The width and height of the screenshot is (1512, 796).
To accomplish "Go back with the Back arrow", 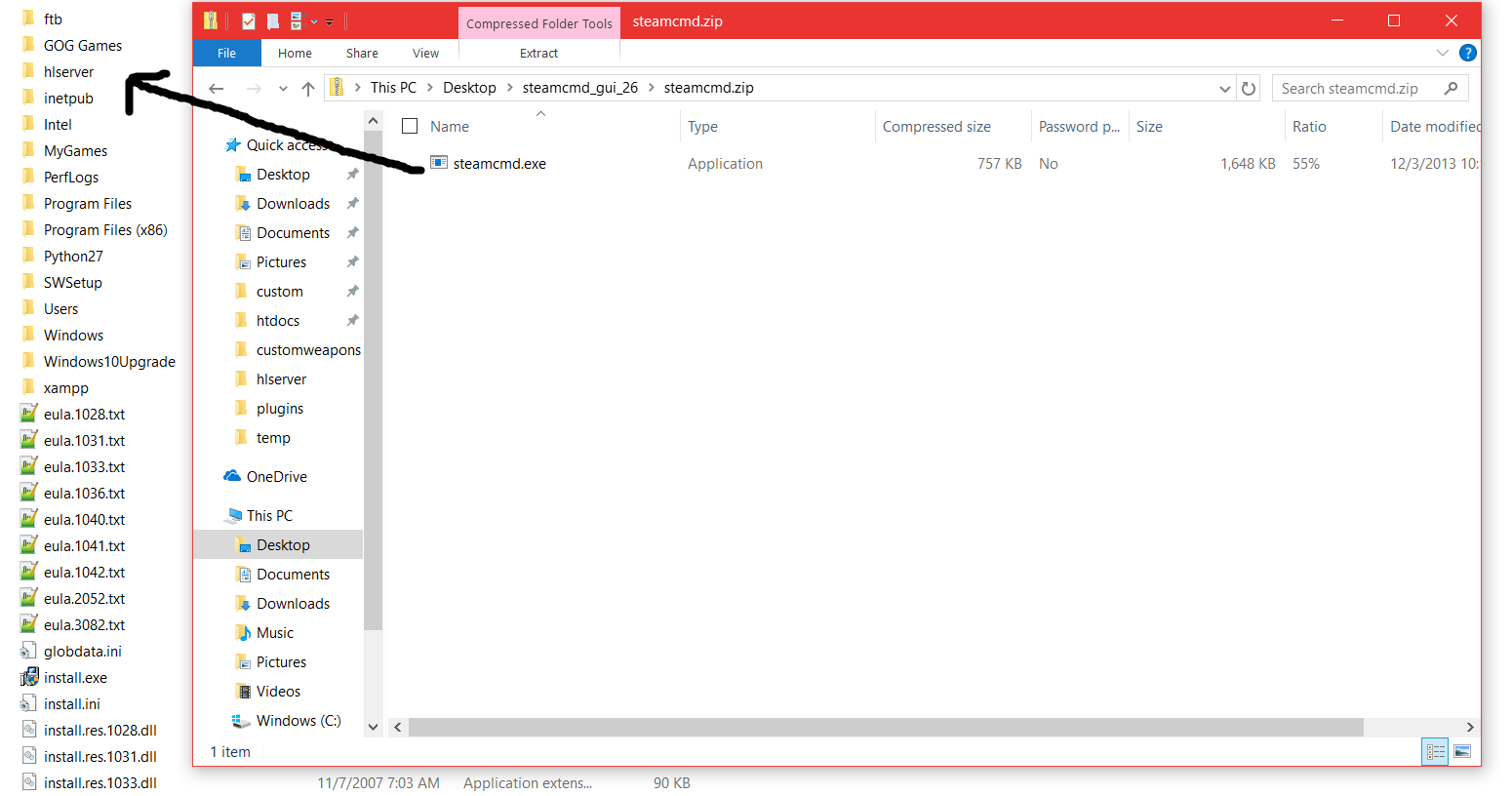I will (x=217, y=88).
